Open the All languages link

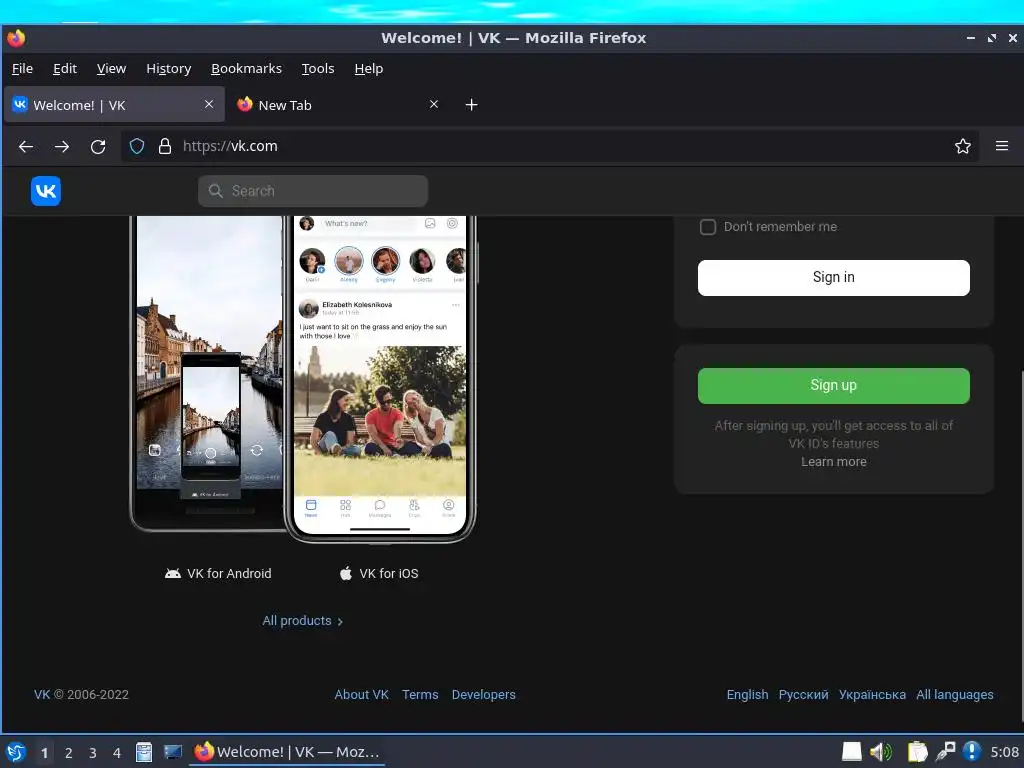[x=954, y=695]
